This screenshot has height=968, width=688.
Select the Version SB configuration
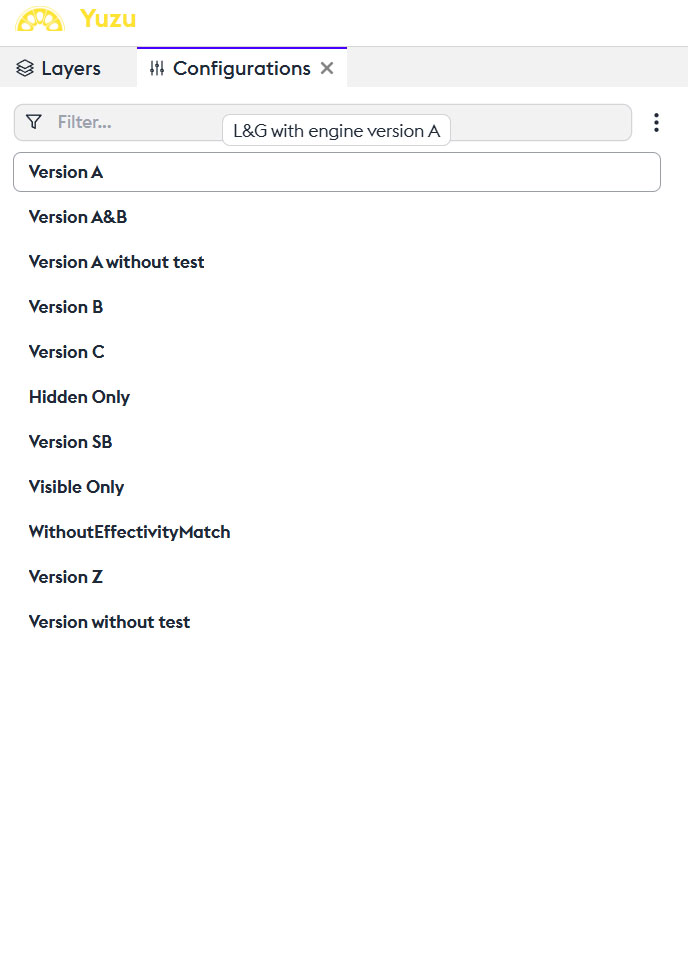tap(71, 442)
